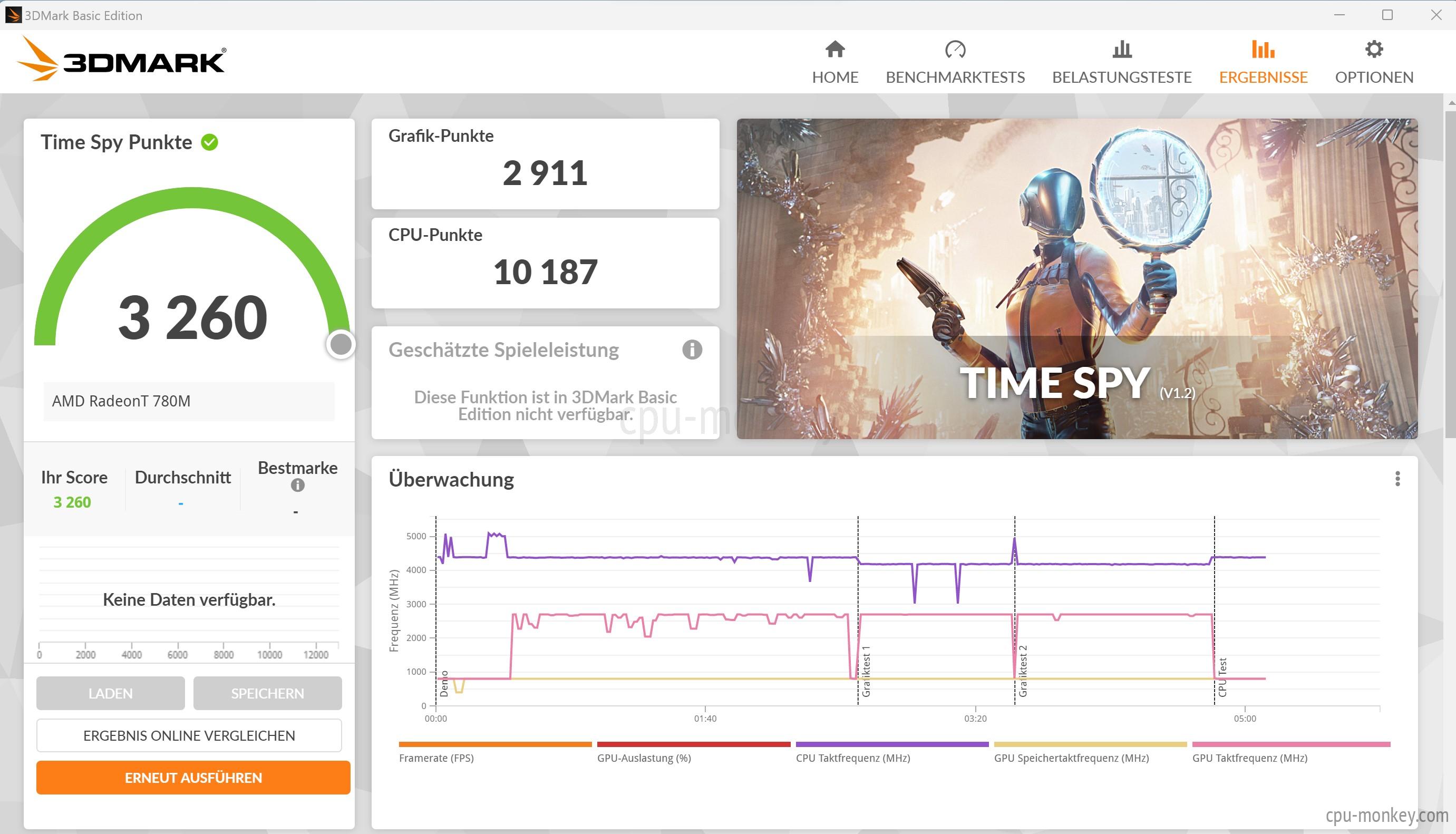Click the 3DMark logo

(x=121, y=59)
